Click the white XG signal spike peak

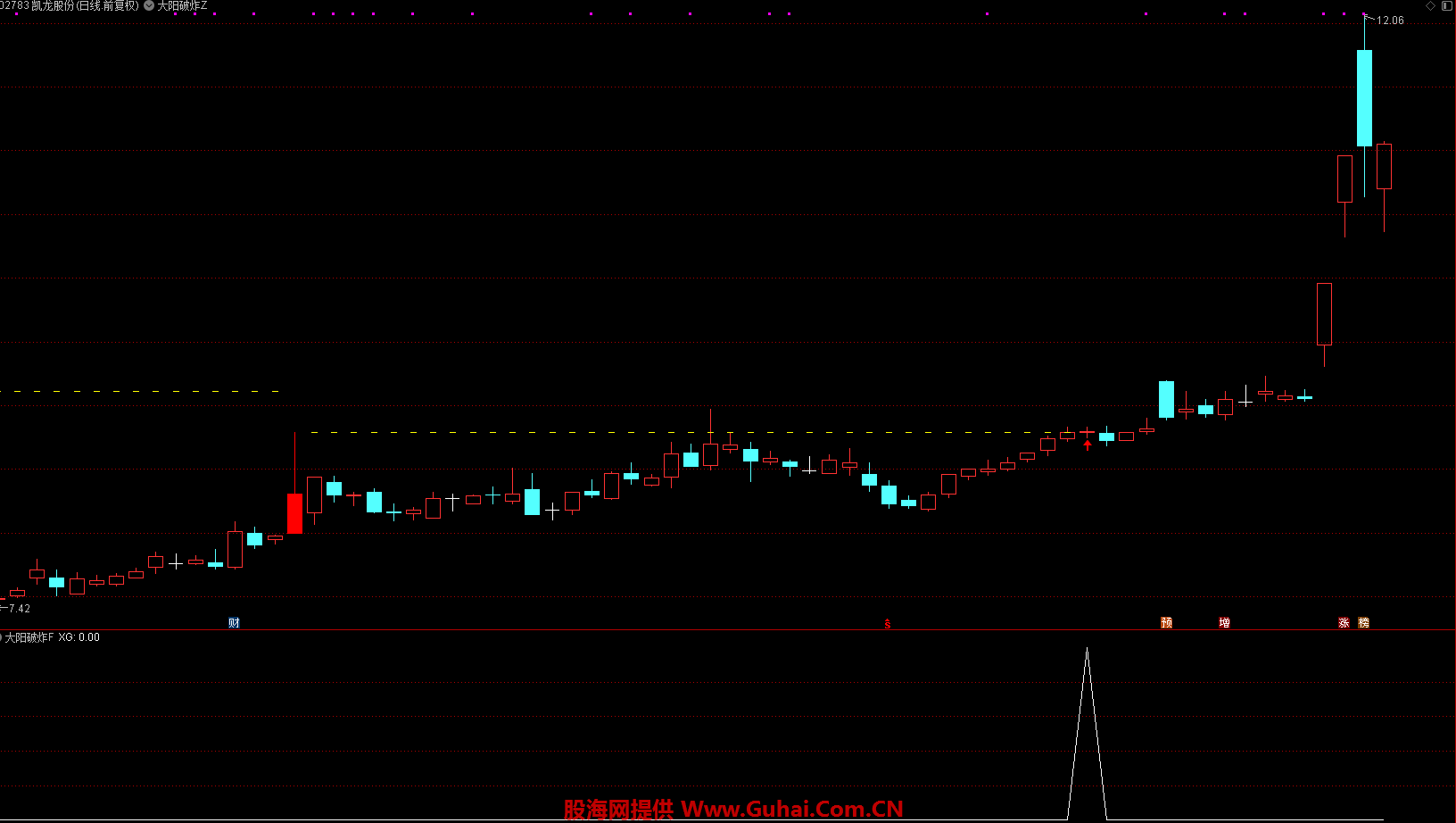coord(1087,650)
